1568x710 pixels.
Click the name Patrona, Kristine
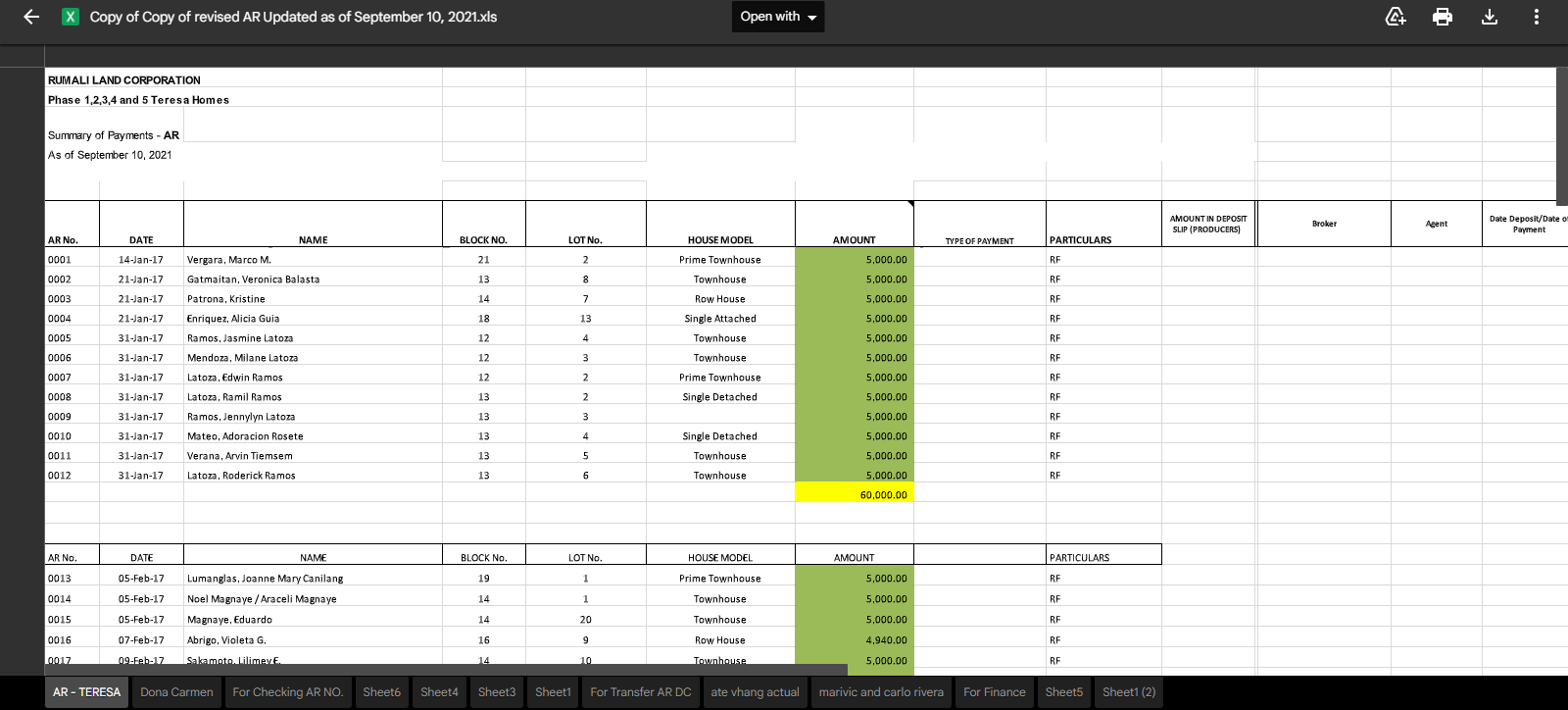tap(226, 299)
